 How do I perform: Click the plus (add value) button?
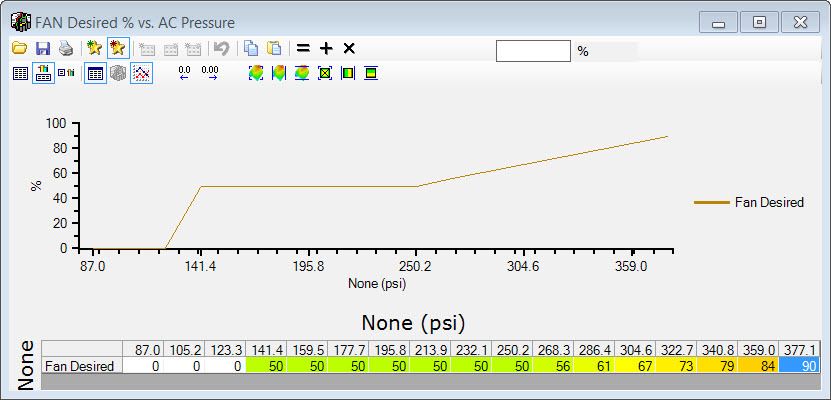326,49
